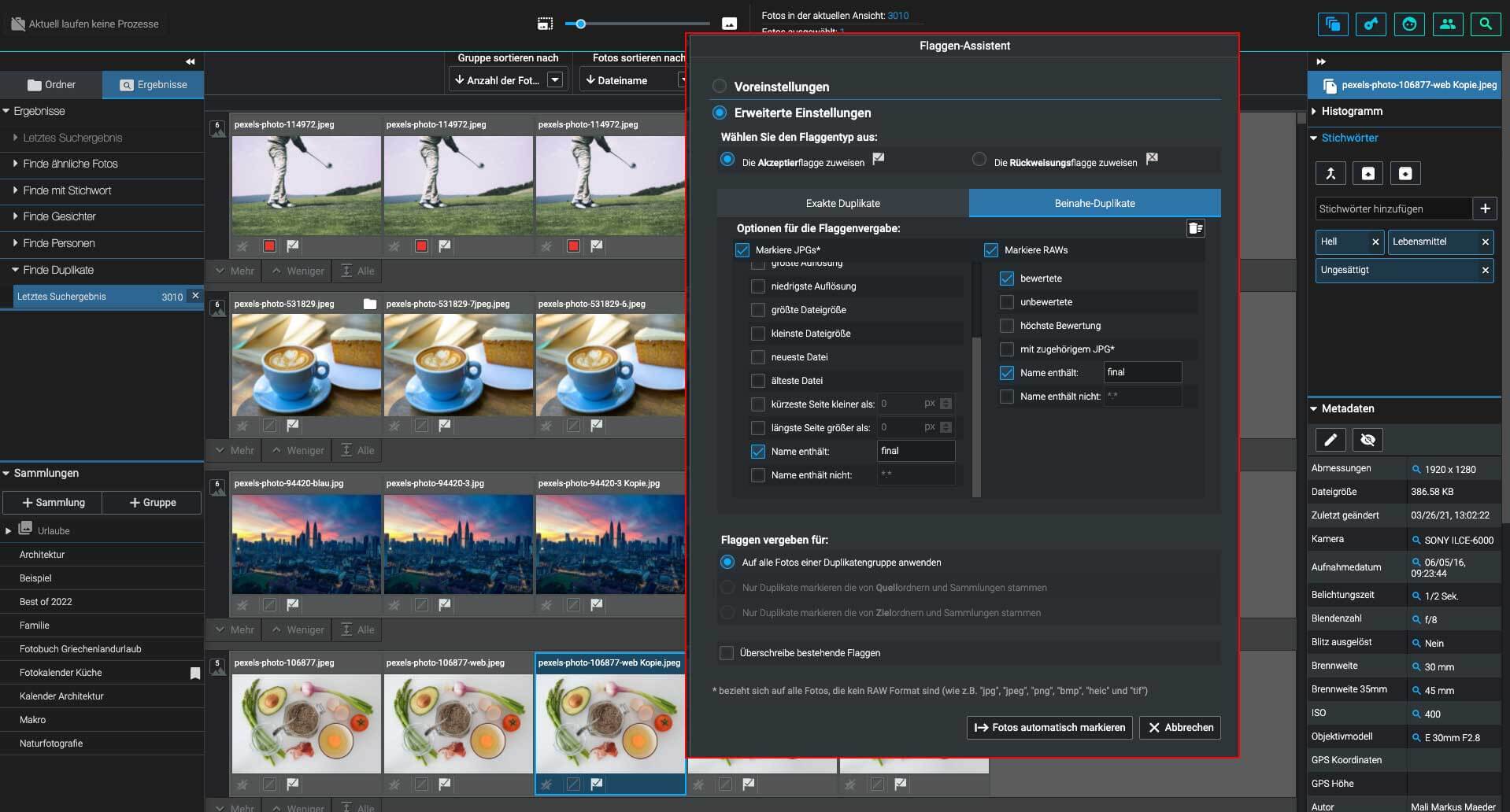Open the face recognition icon
The height and width of the screenshot is (812, 1510).
click(1409, 24)
